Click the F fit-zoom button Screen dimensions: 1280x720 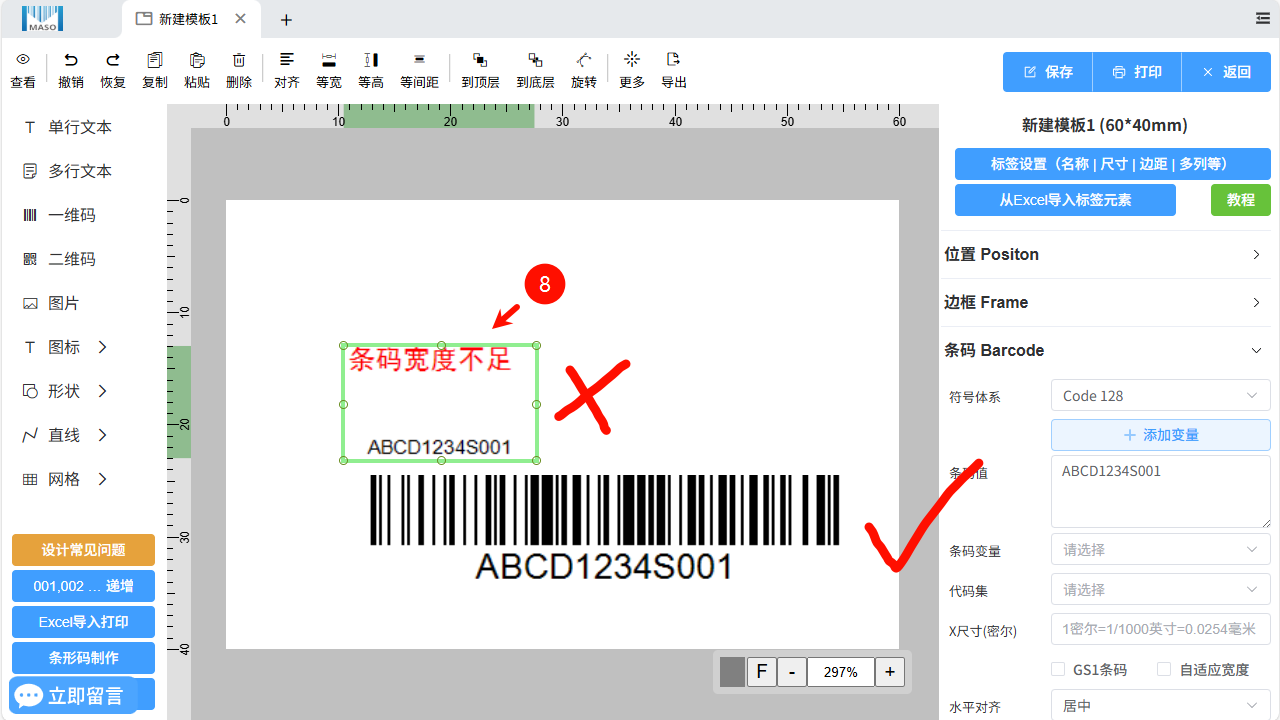pyautogui.click(x=762, y=672)
